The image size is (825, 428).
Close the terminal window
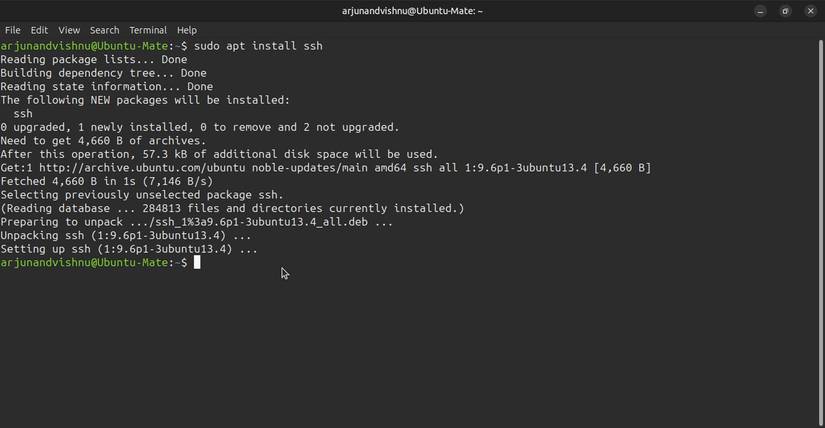pyautogui.click(x=808, y=11)
